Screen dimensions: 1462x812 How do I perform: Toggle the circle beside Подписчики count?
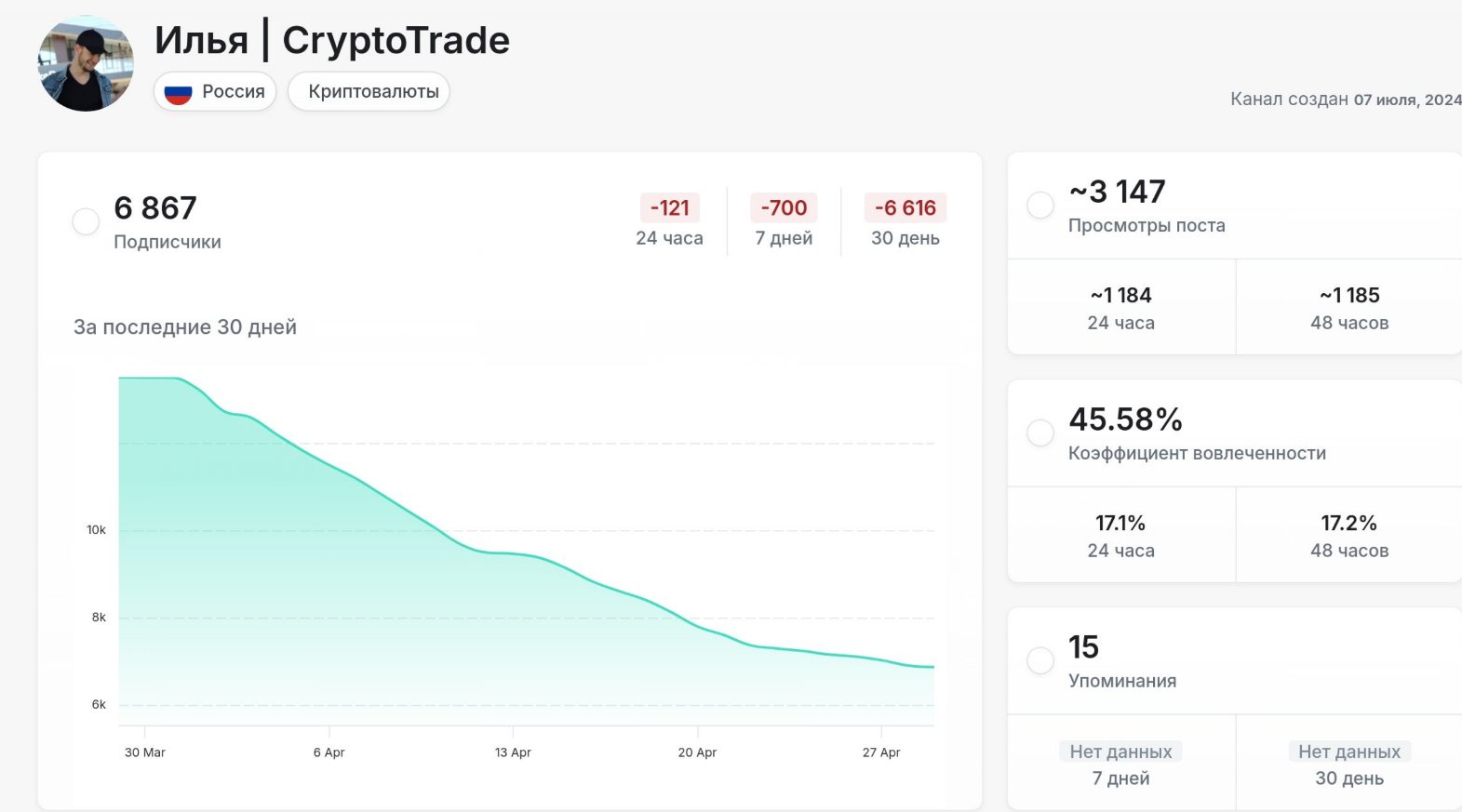tap(86, 221)
